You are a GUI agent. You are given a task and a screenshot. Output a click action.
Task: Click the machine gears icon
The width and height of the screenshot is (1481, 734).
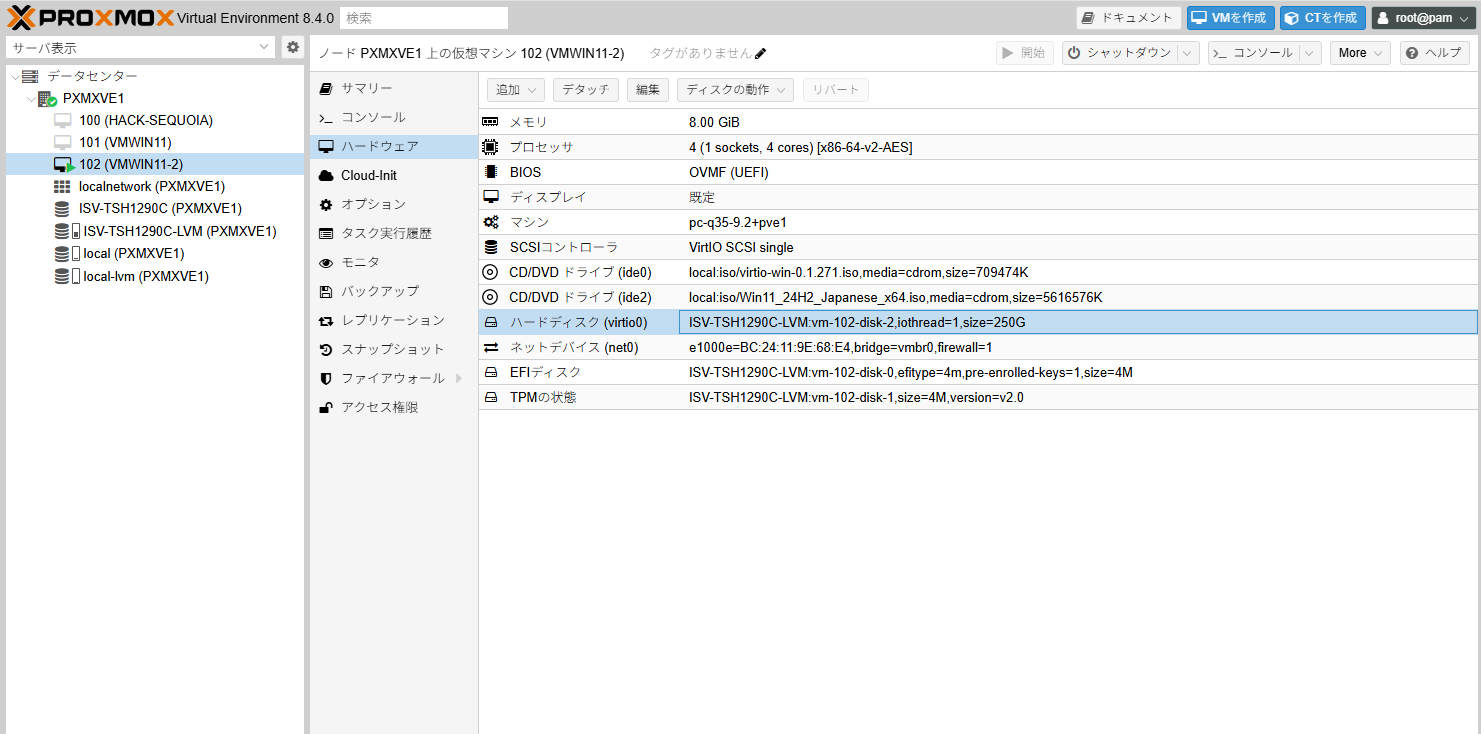(490, 222)
